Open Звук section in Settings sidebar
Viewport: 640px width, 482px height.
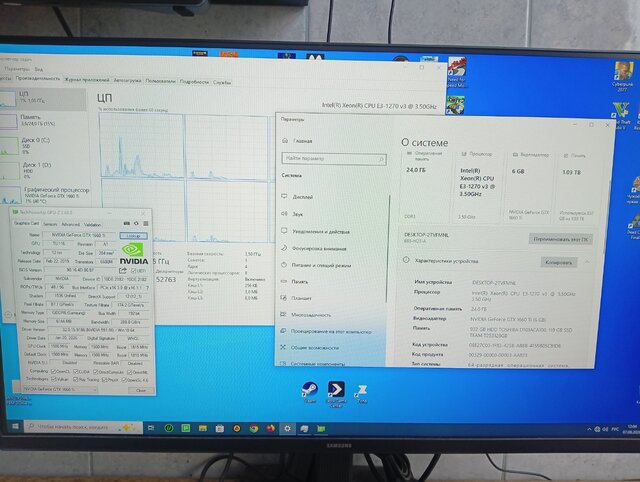click(x=292, y=214)
